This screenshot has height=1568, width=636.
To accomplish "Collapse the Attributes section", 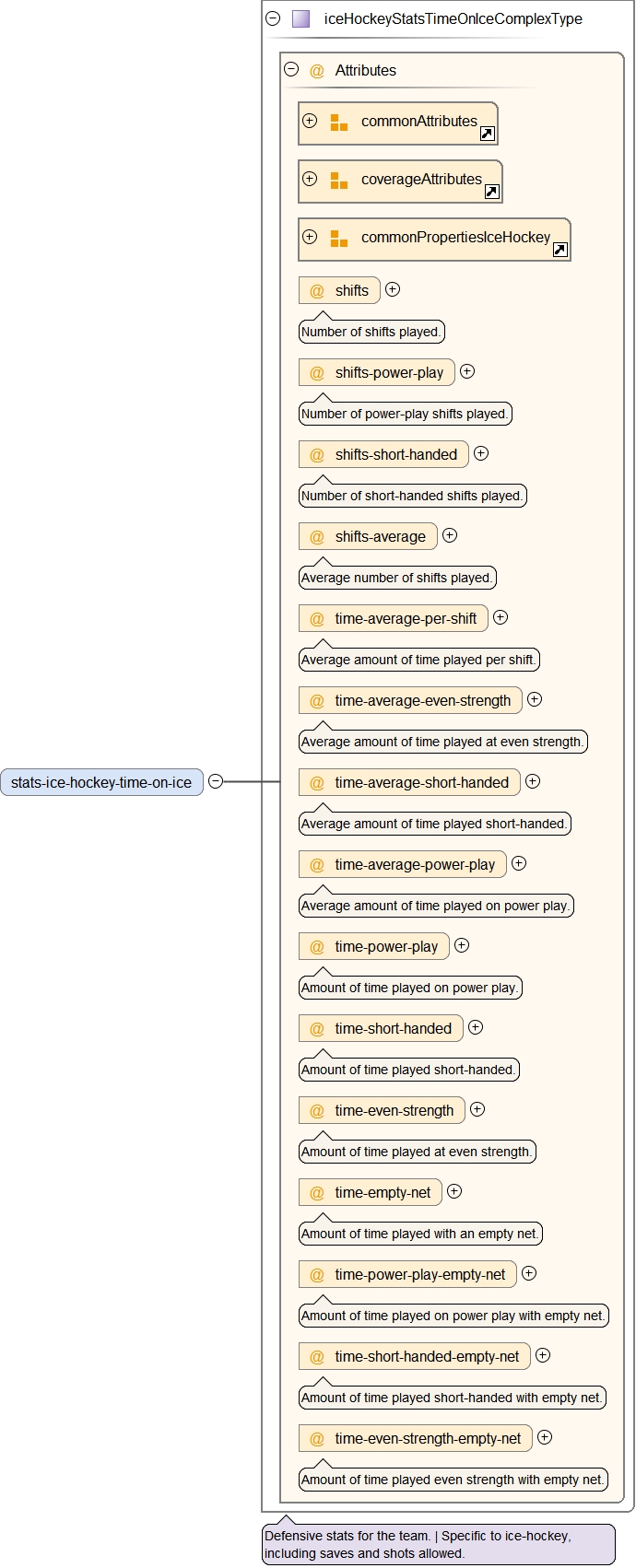I will click(291, 69).
